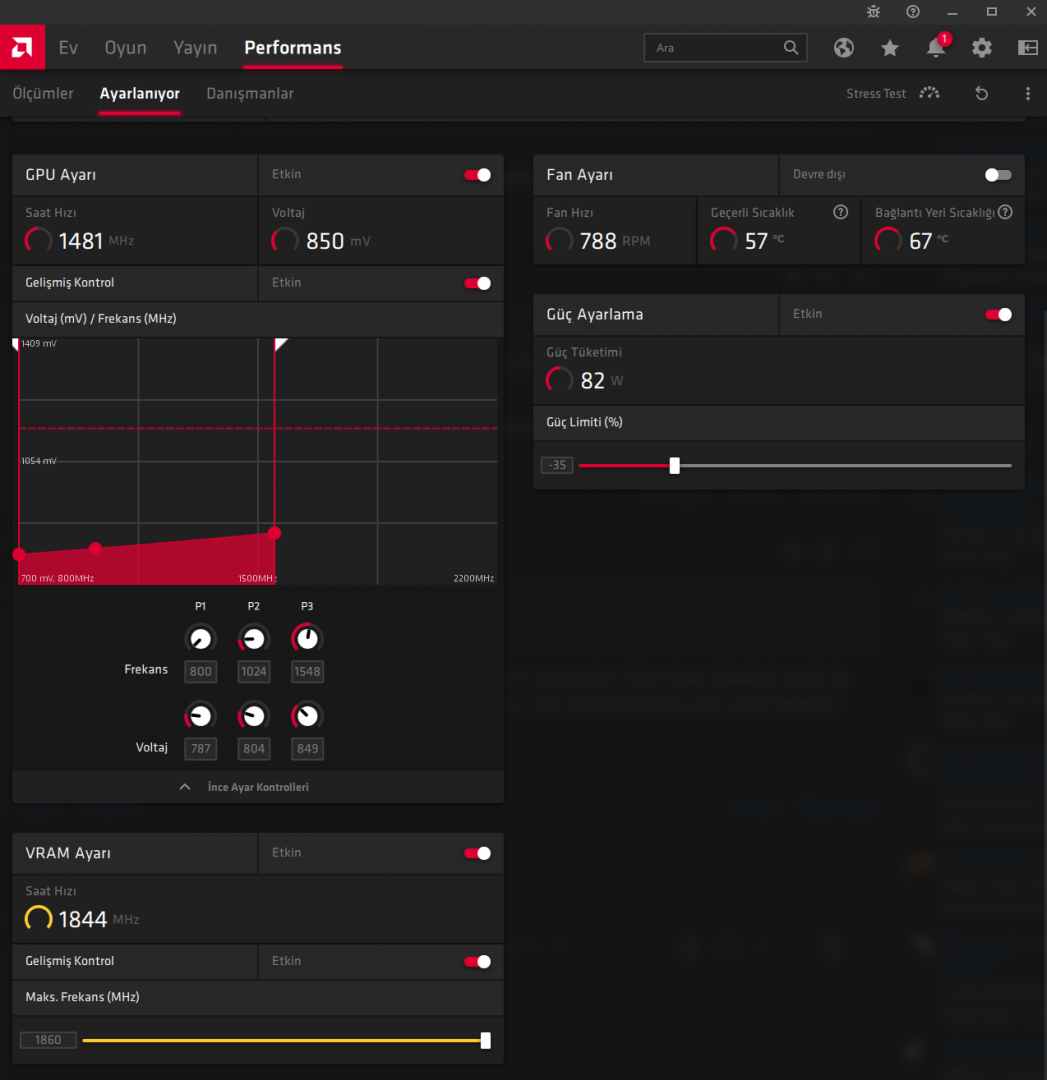This screenshot has width=1047, height=1080.
Task: Click P2 Voltaj value field 804
Action: click(x=253, y=749)
